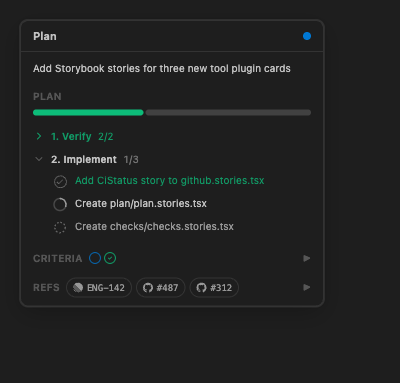Click the GitHub icon beside #312

click(x=201, y=287)
